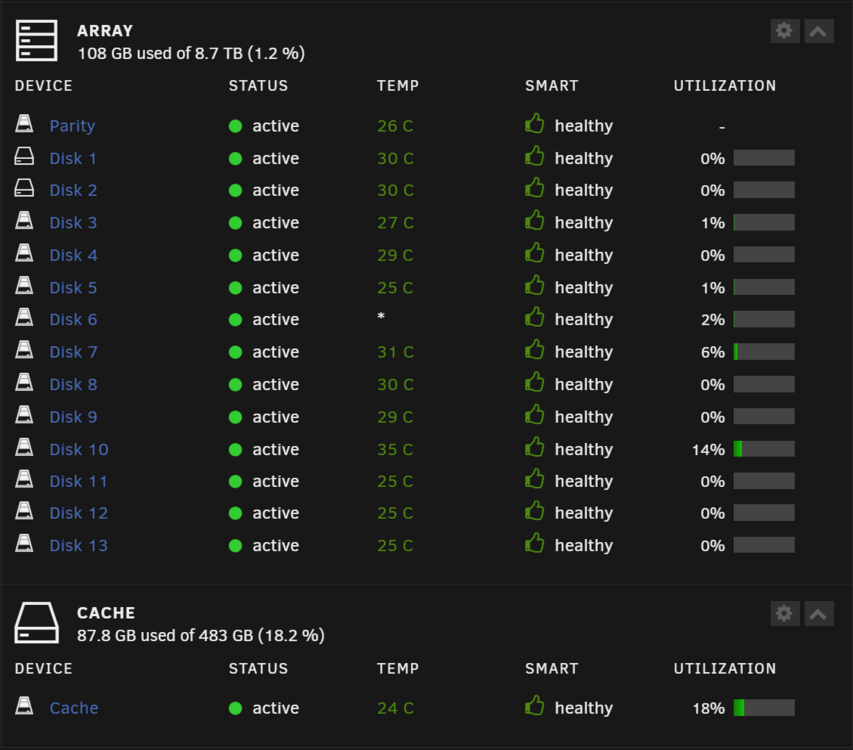
Task: Click the Parity disk drive icon
Action: click(24, 123)
